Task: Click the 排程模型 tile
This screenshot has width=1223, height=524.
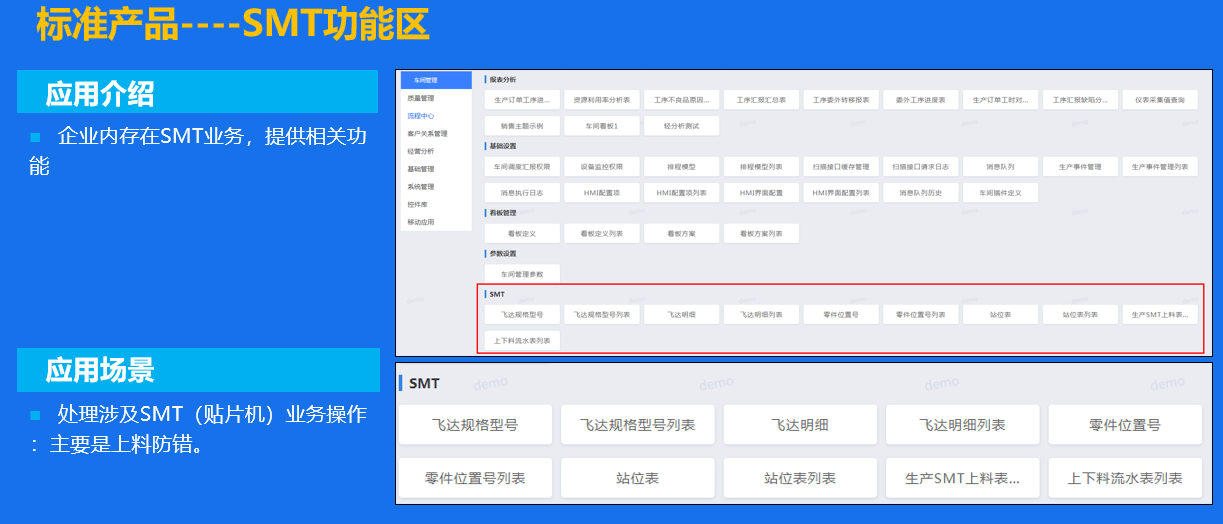Action: point(681,166)
